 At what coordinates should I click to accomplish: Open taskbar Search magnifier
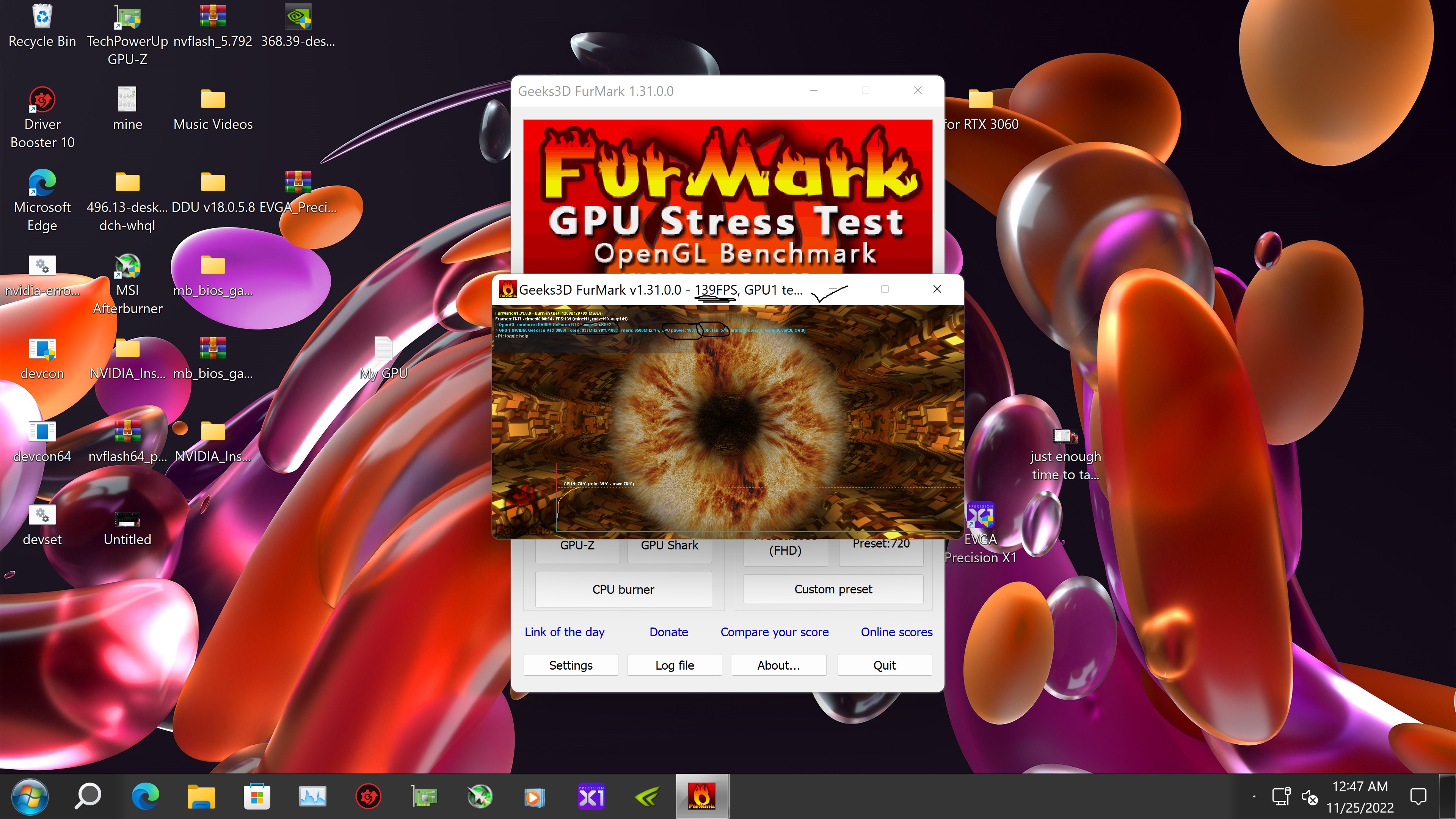[88, 796]
